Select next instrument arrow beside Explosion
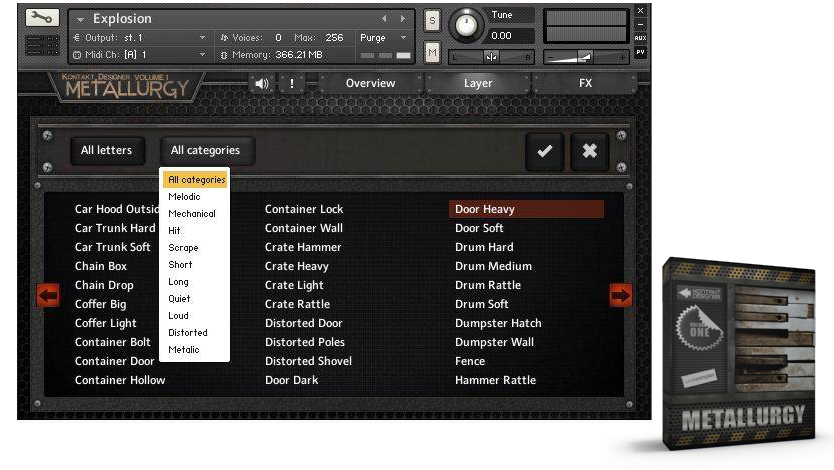 [403, 19]
